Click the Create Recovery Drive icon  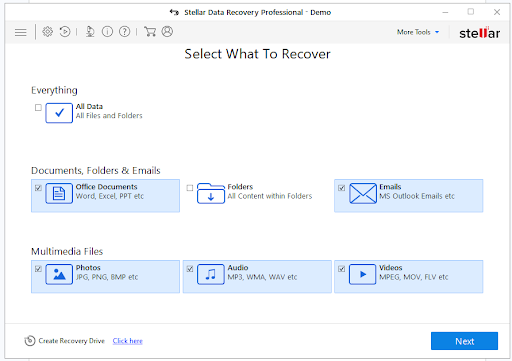point(30,341)
